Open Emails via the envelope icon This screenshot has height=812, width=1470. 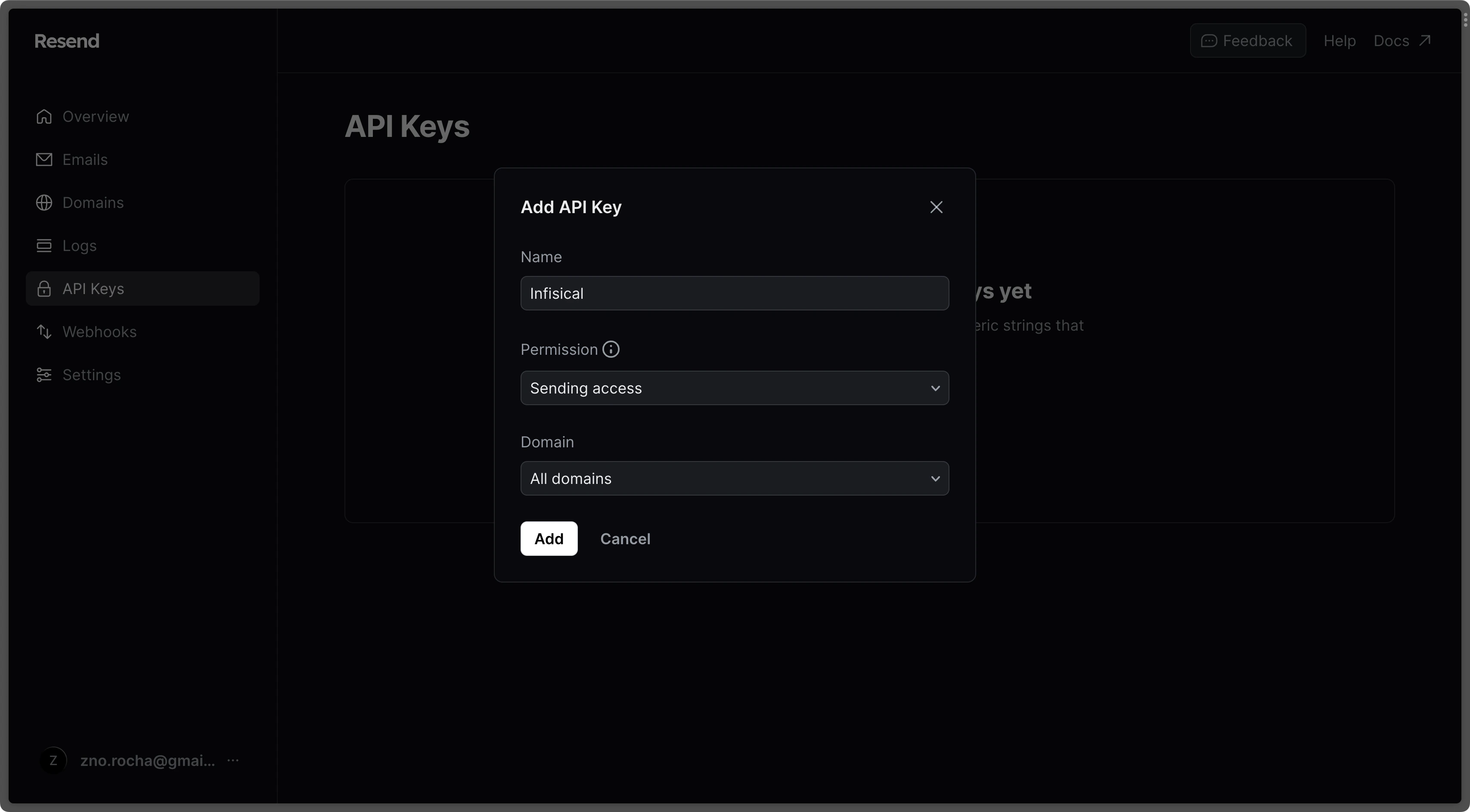click(x=44, y=159)
